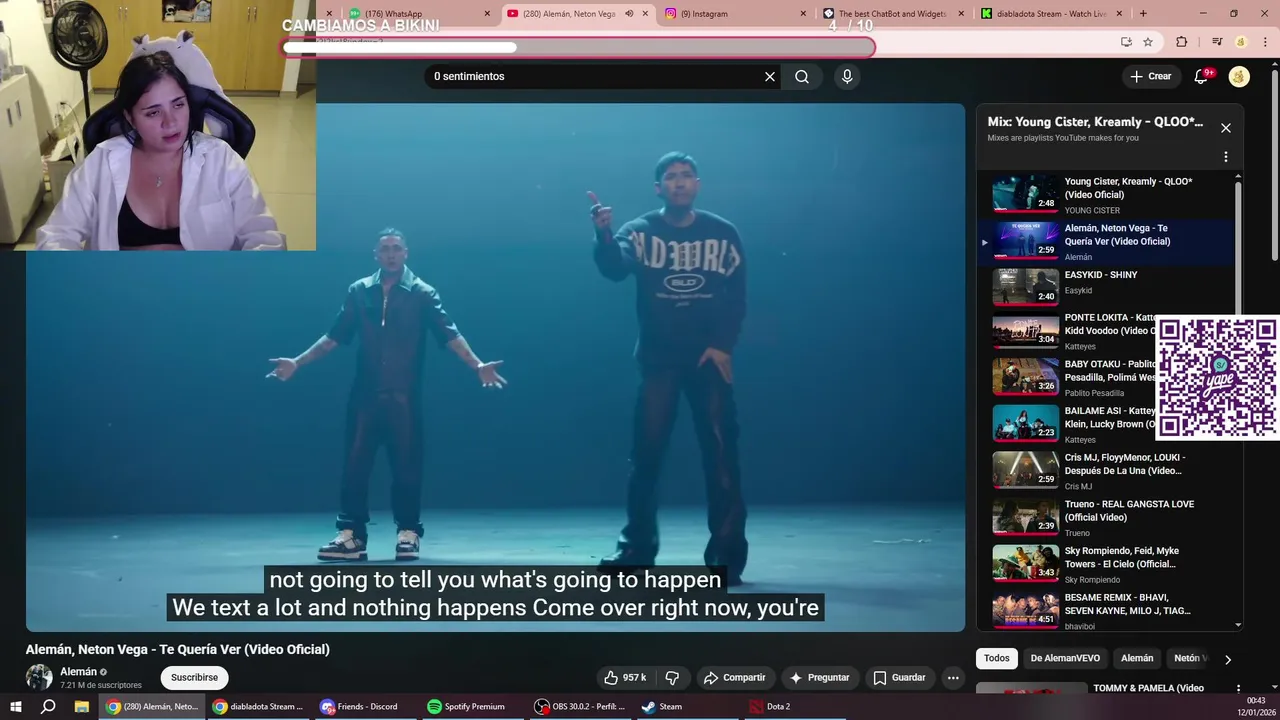Click the Compartir button
Image resolution: width=1280 pixels, height=720 pixels.
click(x=734, y=678)
